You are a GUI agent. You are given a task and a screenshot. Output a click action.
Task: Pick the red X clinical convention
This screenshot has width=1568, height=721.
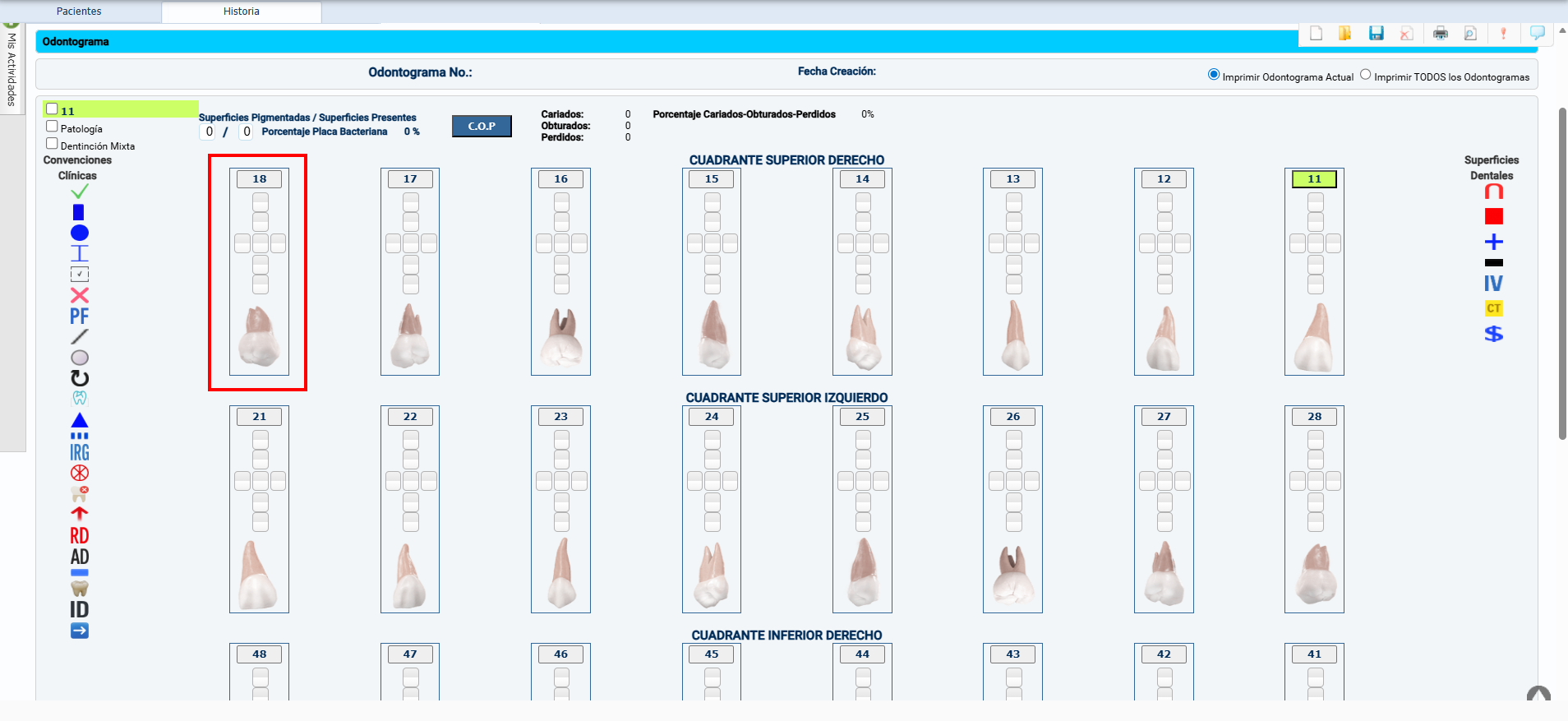[x=79, y=295]
